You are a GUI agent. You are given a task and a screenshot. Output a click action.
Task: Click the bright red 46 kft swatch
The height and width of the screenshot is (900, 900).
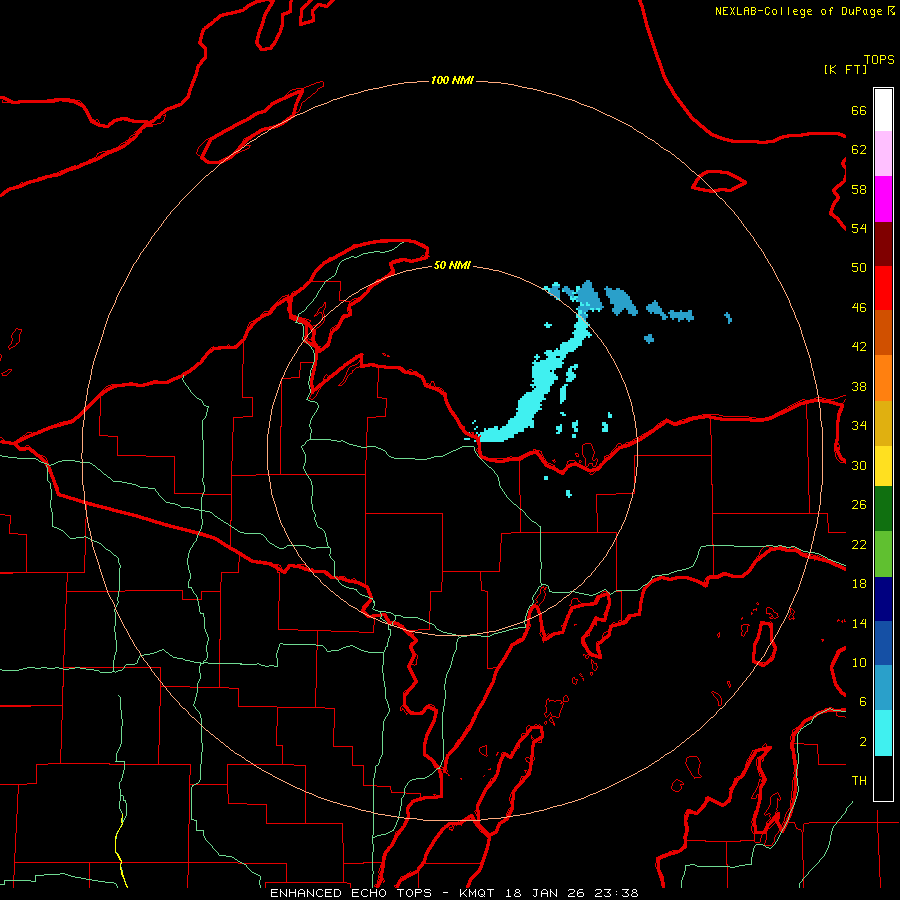point(883,288)
